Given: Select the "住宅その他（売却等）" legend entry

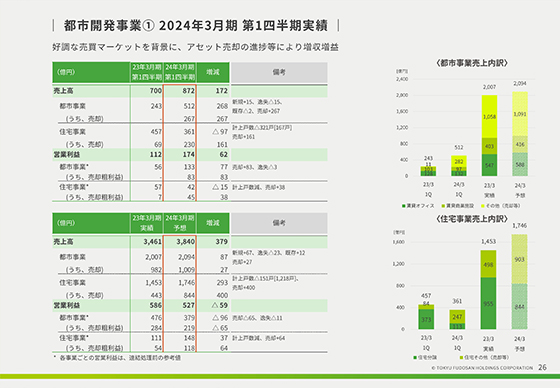Looking at the screenshot, I should 484,357.
